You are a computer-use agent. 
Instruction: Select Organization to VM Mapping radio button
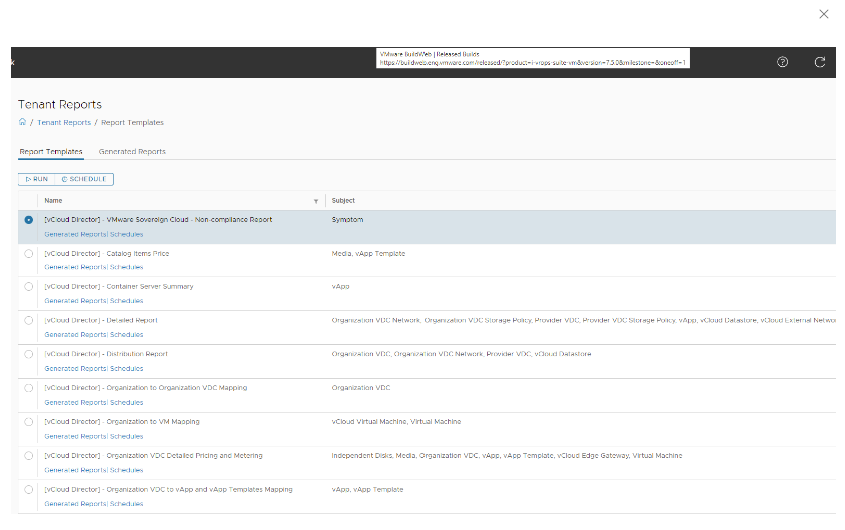pos(29,422)
